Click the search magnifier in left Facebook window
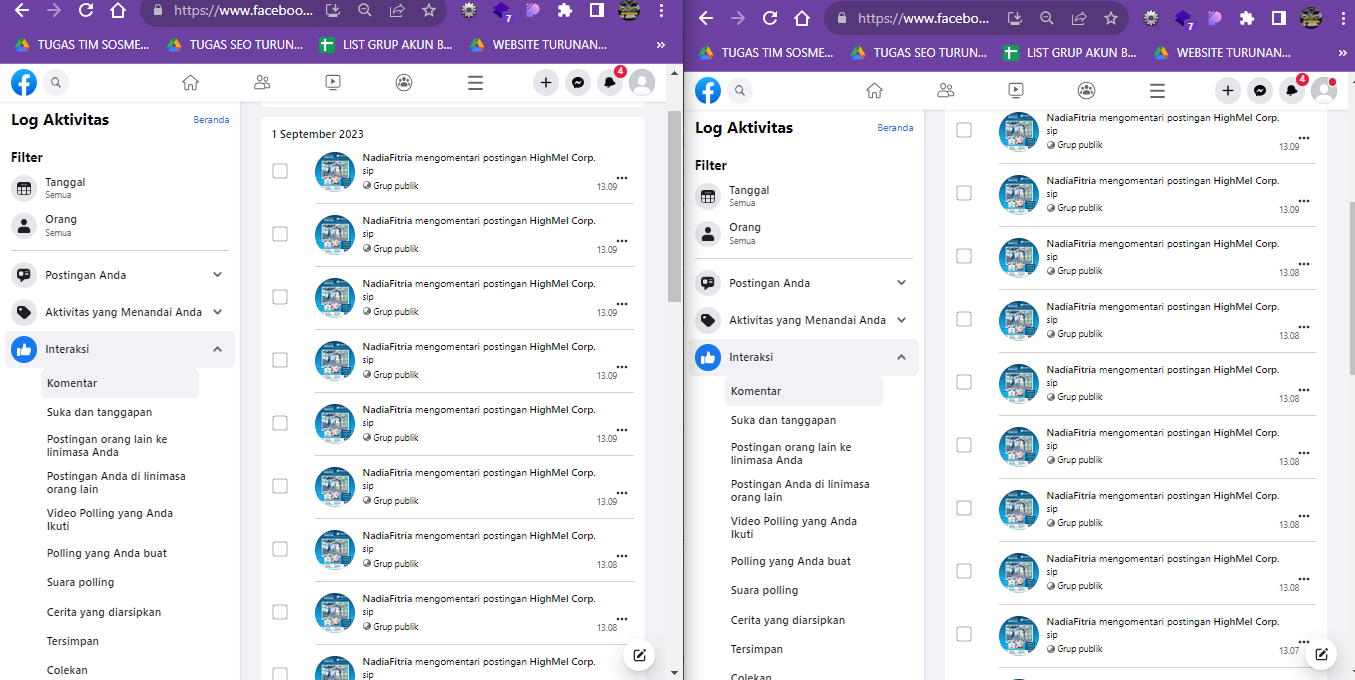Viewport: 1355px width, 680px height. click(x=56, y=83)
